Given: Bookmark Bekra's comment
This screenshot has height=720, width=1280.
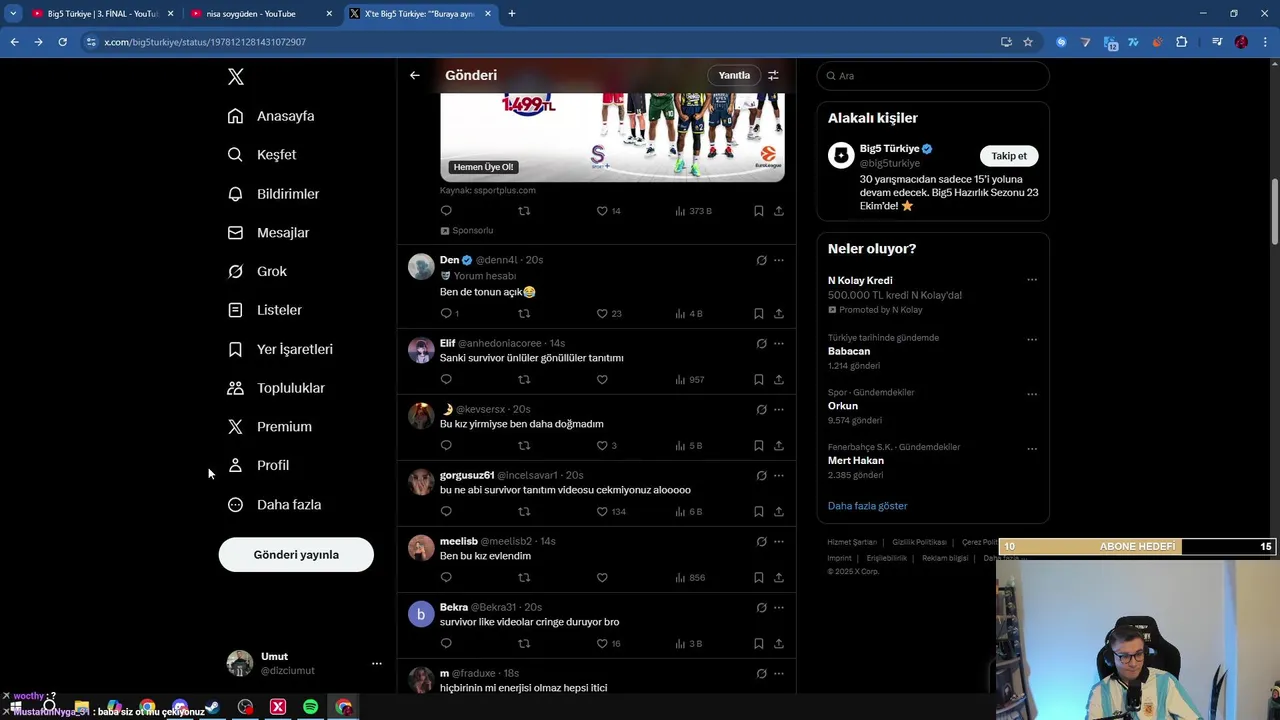Looking at the screenshot, I should coord(758,644).
